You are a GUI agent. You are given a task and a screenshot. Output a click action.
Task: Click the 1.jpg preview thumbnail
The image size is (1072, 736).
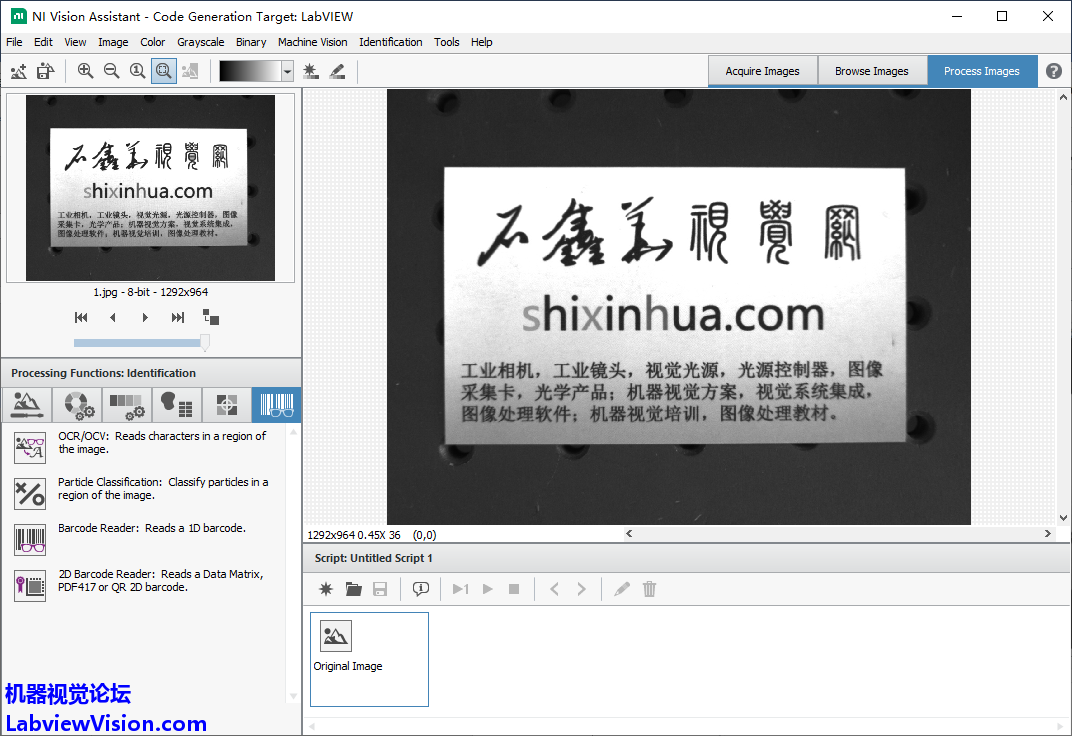(x=150, y=188)
